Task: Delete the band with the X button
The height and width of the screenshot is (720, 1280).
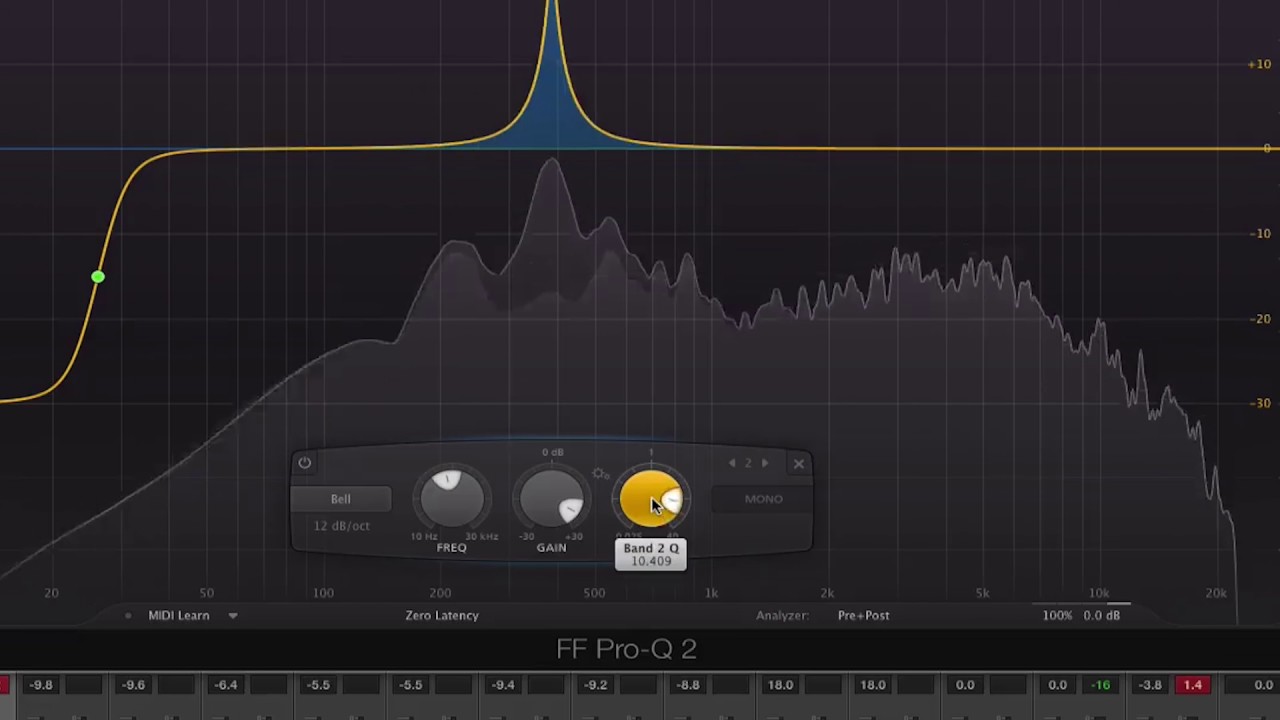Action: point(798,463)
